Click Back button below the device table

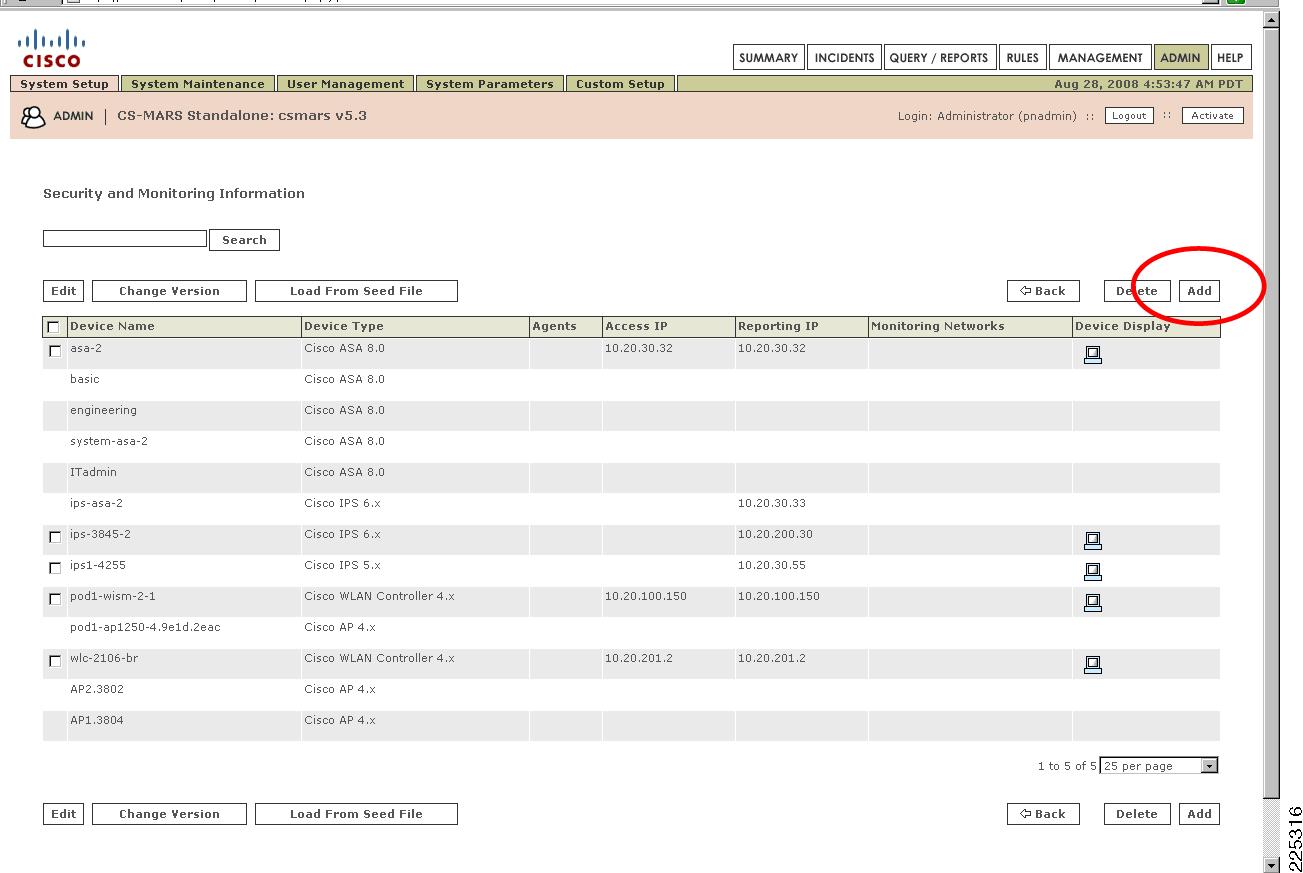point(1043,814)
